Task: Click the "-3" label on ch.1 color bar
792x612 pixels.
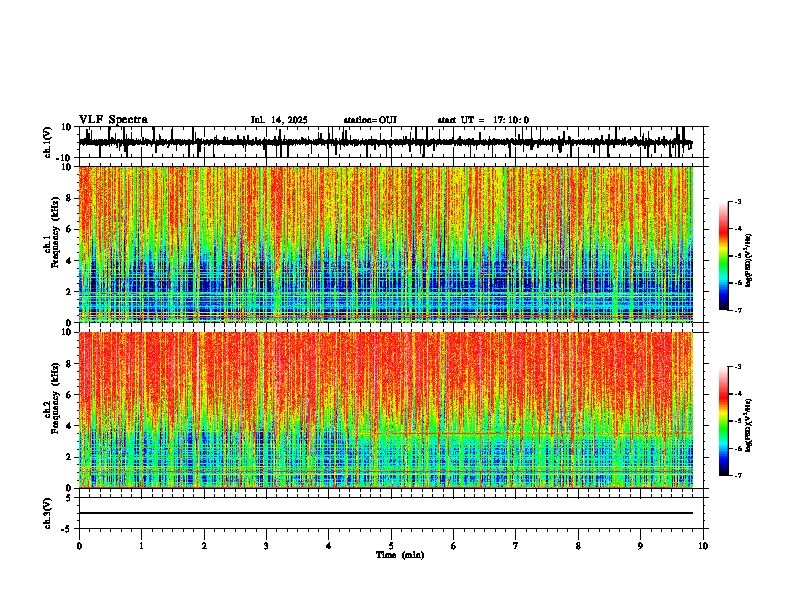Action: tap(738, 201)
